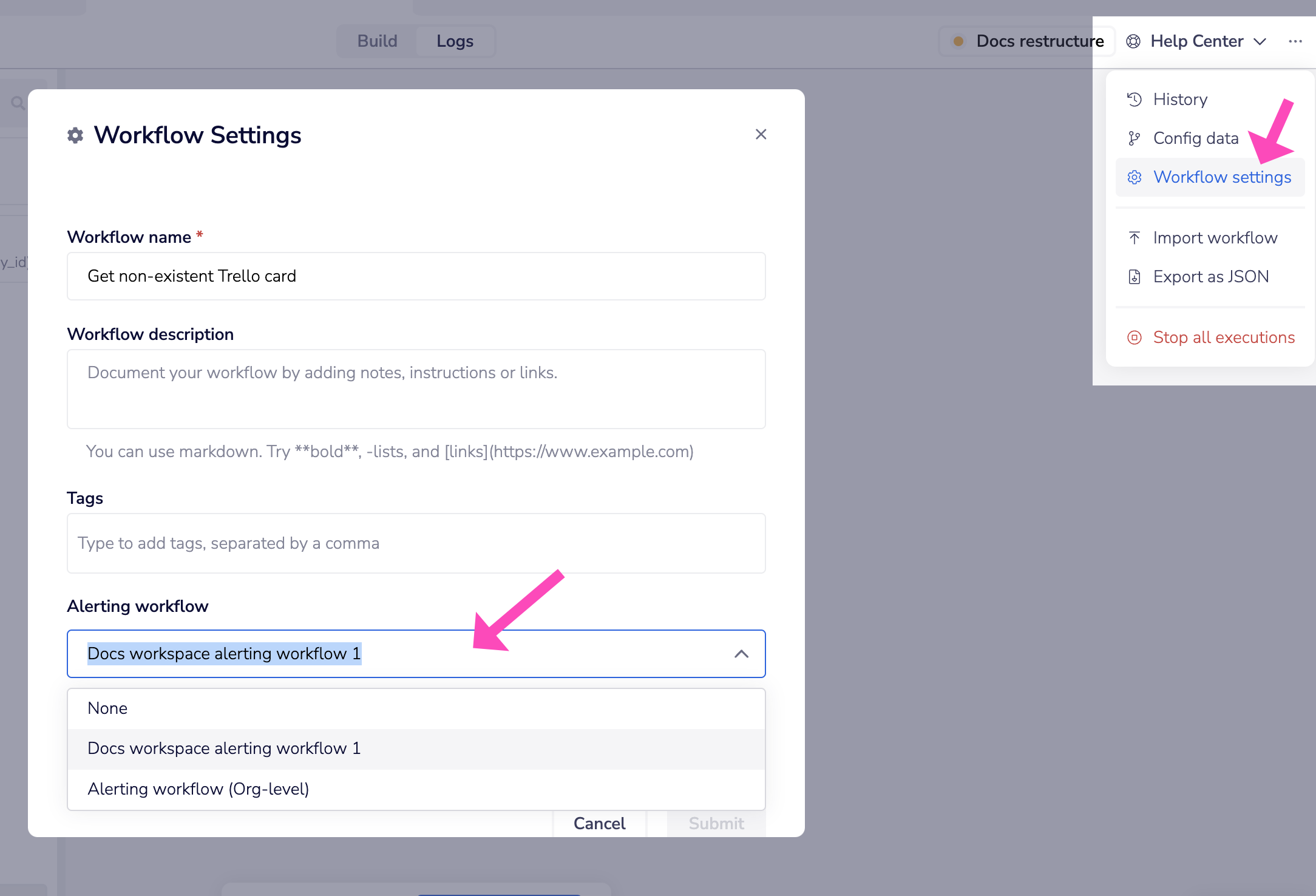Click the Workflow settings gear icon
The image size is (1316, 896).
pyautogui.click(x=1134, y=177)
